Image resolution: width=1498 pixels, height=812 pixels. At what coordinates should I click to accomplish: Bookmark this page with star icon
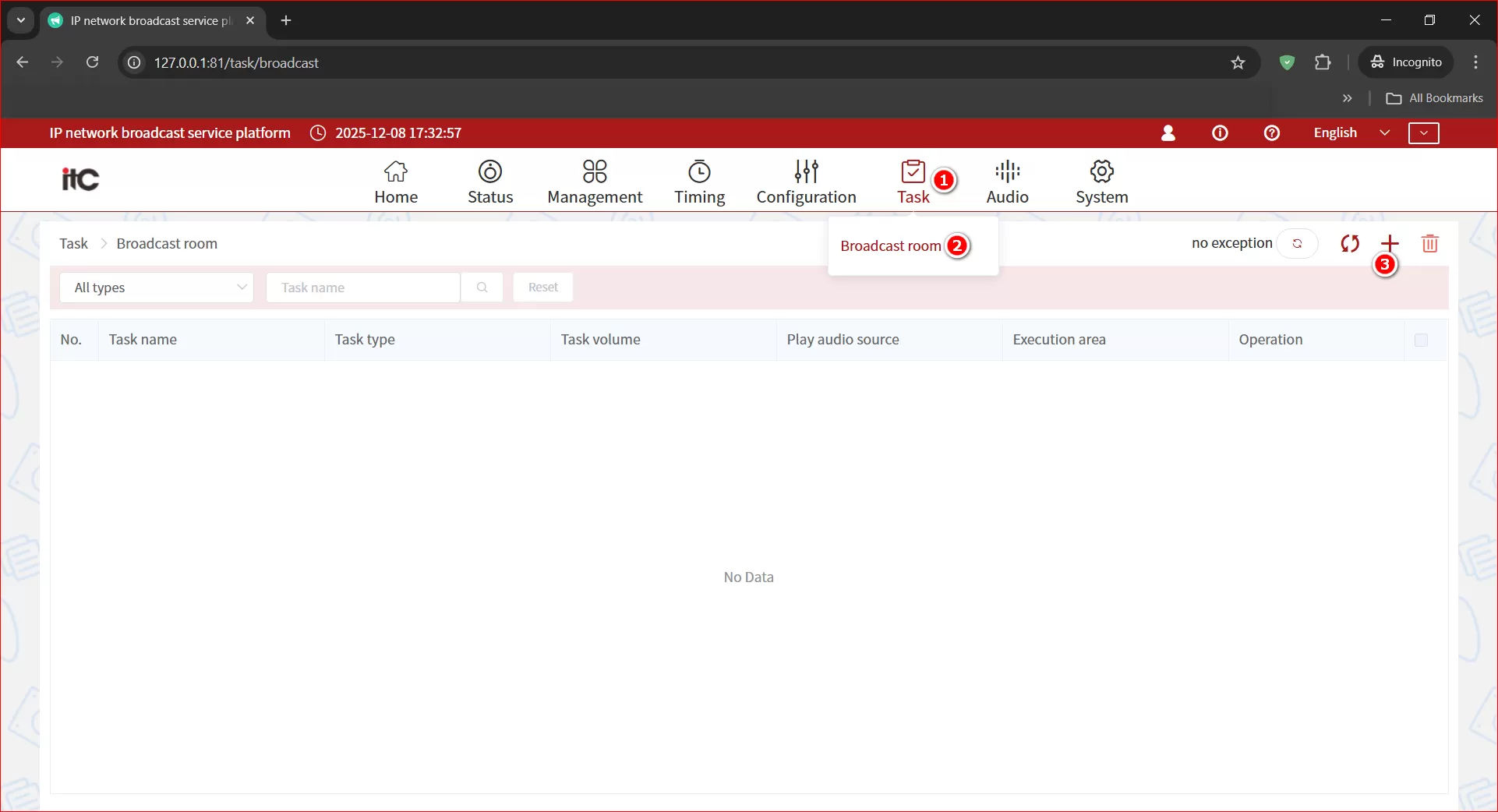pos(1238,62)
